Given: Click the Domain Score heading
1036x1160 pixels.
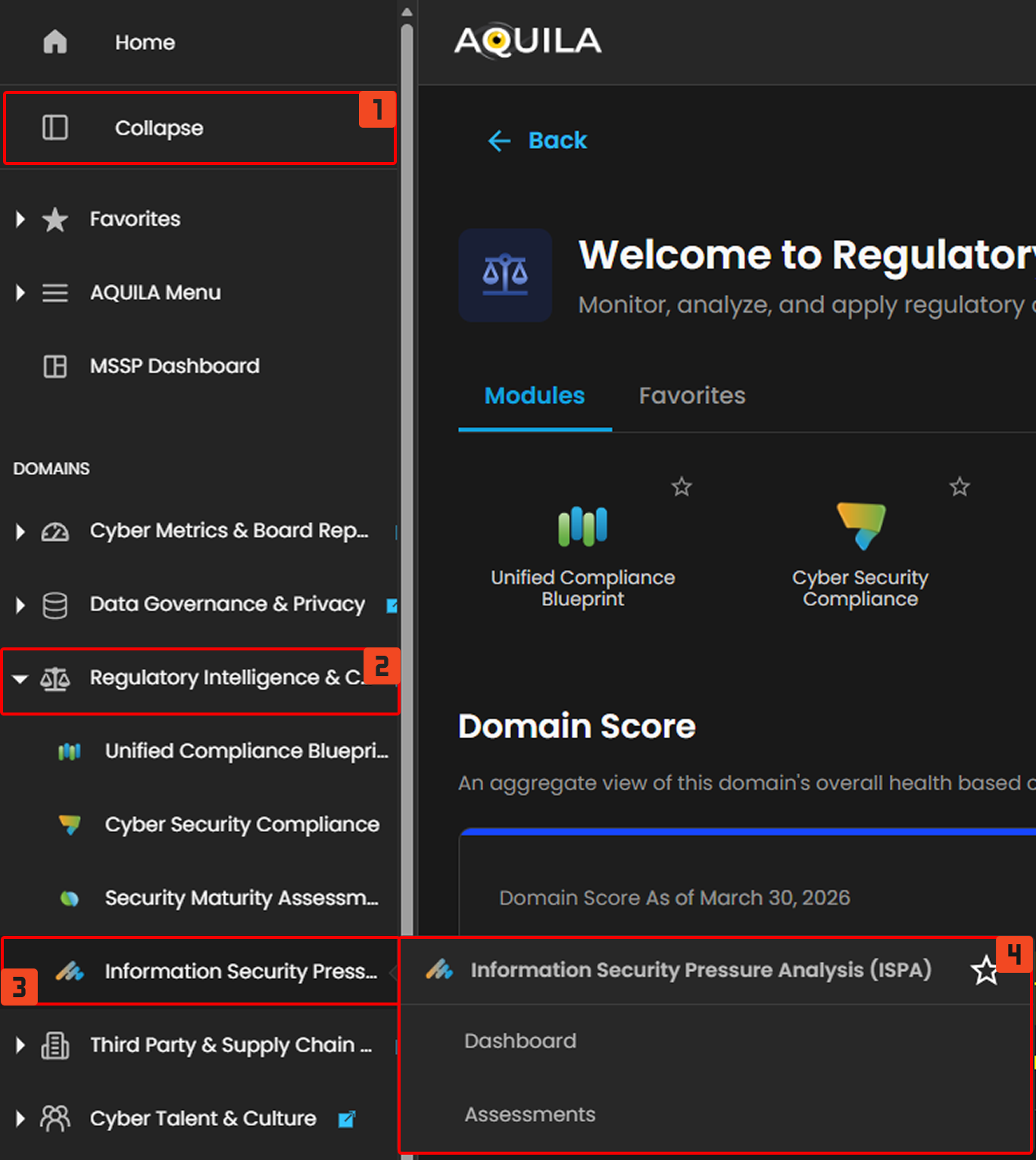Looking at the screenshot, I should 577,726.
